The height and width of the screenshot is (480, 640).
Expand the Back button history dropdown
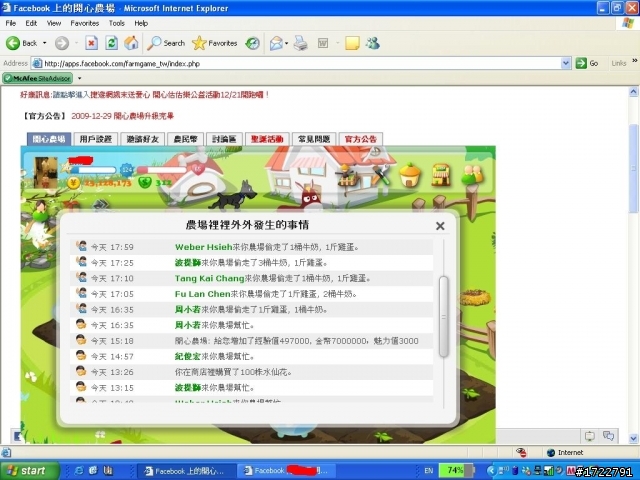pyautogui.click(x=44, y=43)
